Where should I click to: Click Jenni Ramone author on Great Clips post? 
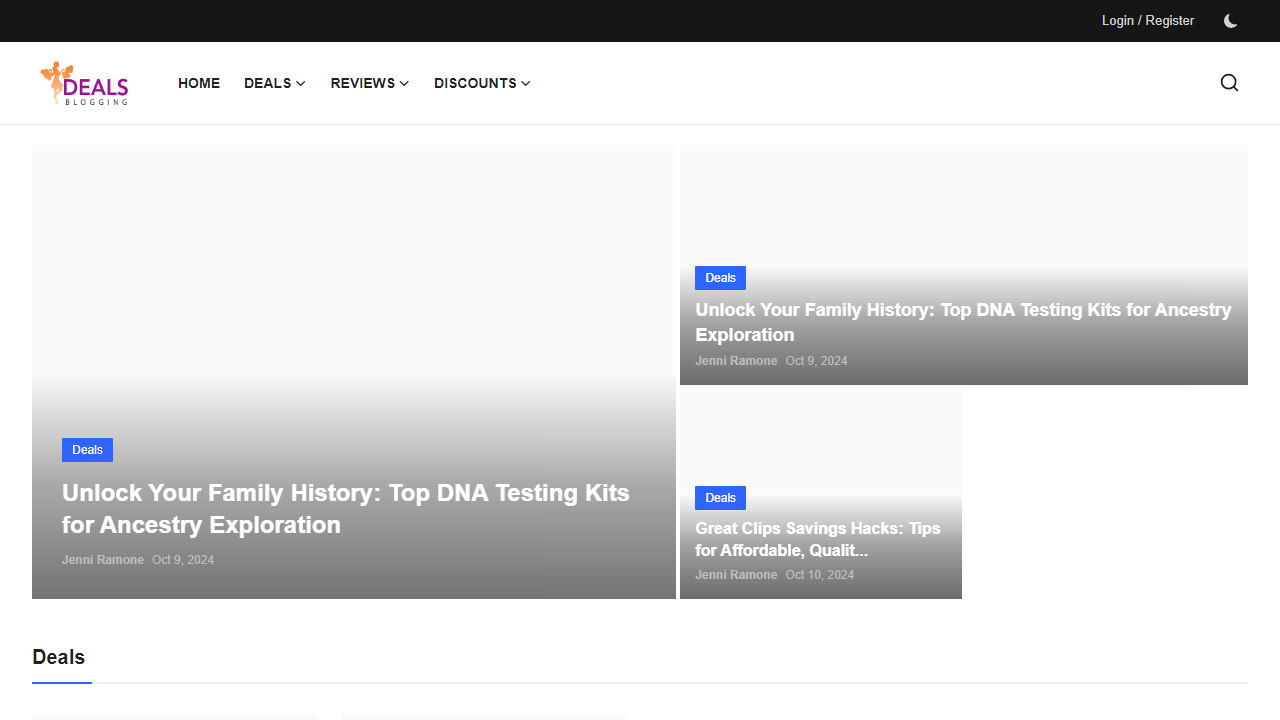pos(736,575)
